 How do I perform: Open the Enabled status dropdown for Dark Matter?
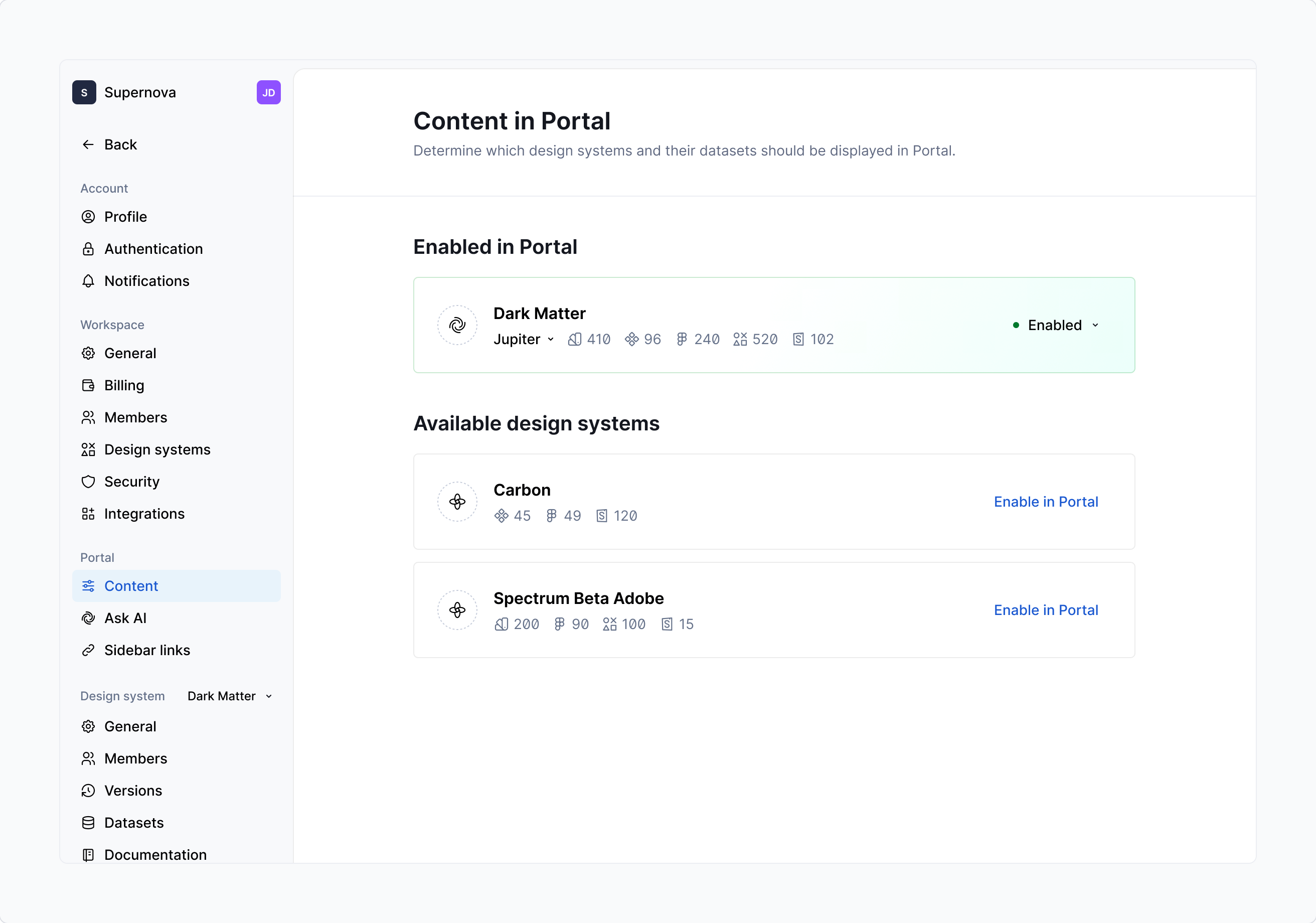(1056, 325)
